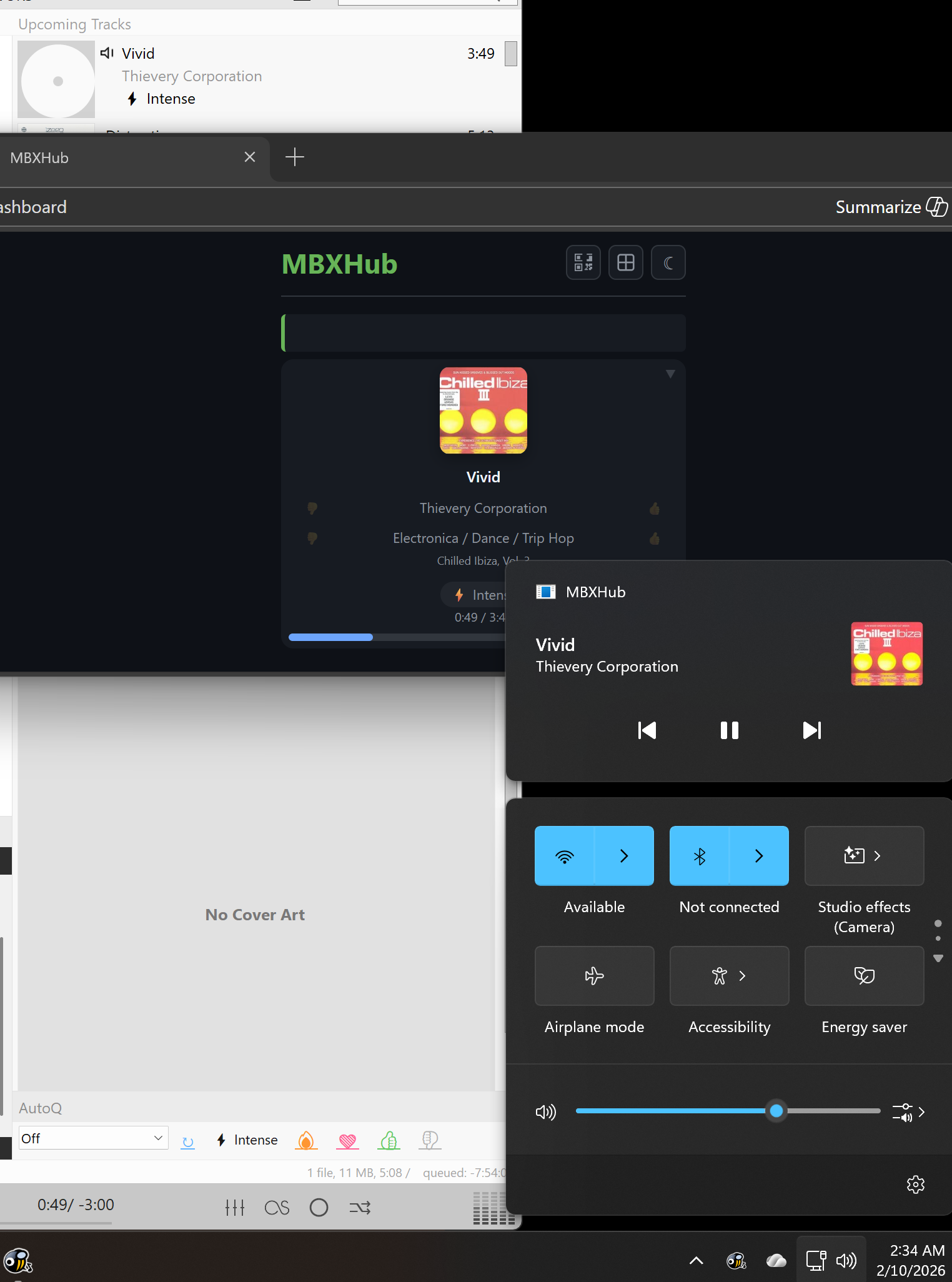This screenshot has width=952, height=1282.
Task: Thumbs up Thievery Corporation artist
Action: click(655, 509)
